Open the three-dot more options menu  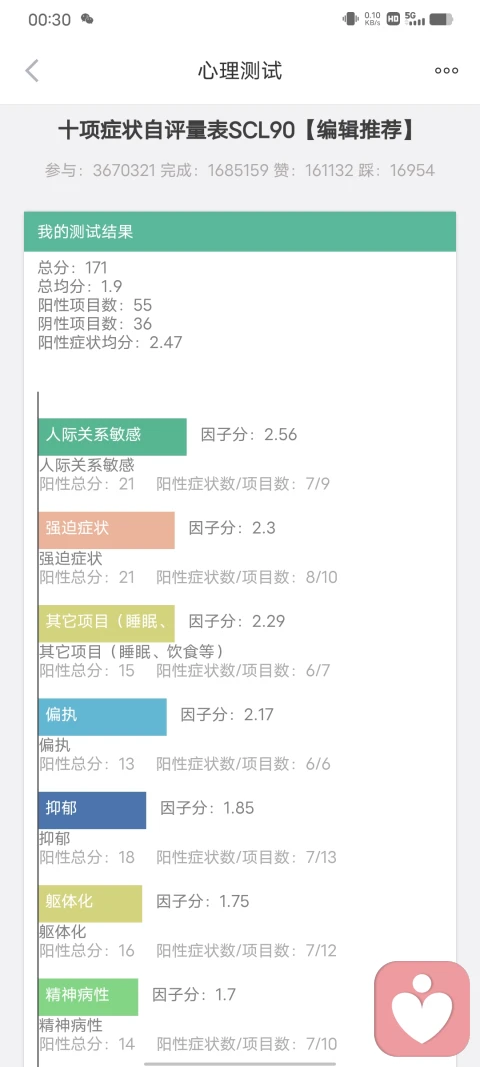pos(447,70)
